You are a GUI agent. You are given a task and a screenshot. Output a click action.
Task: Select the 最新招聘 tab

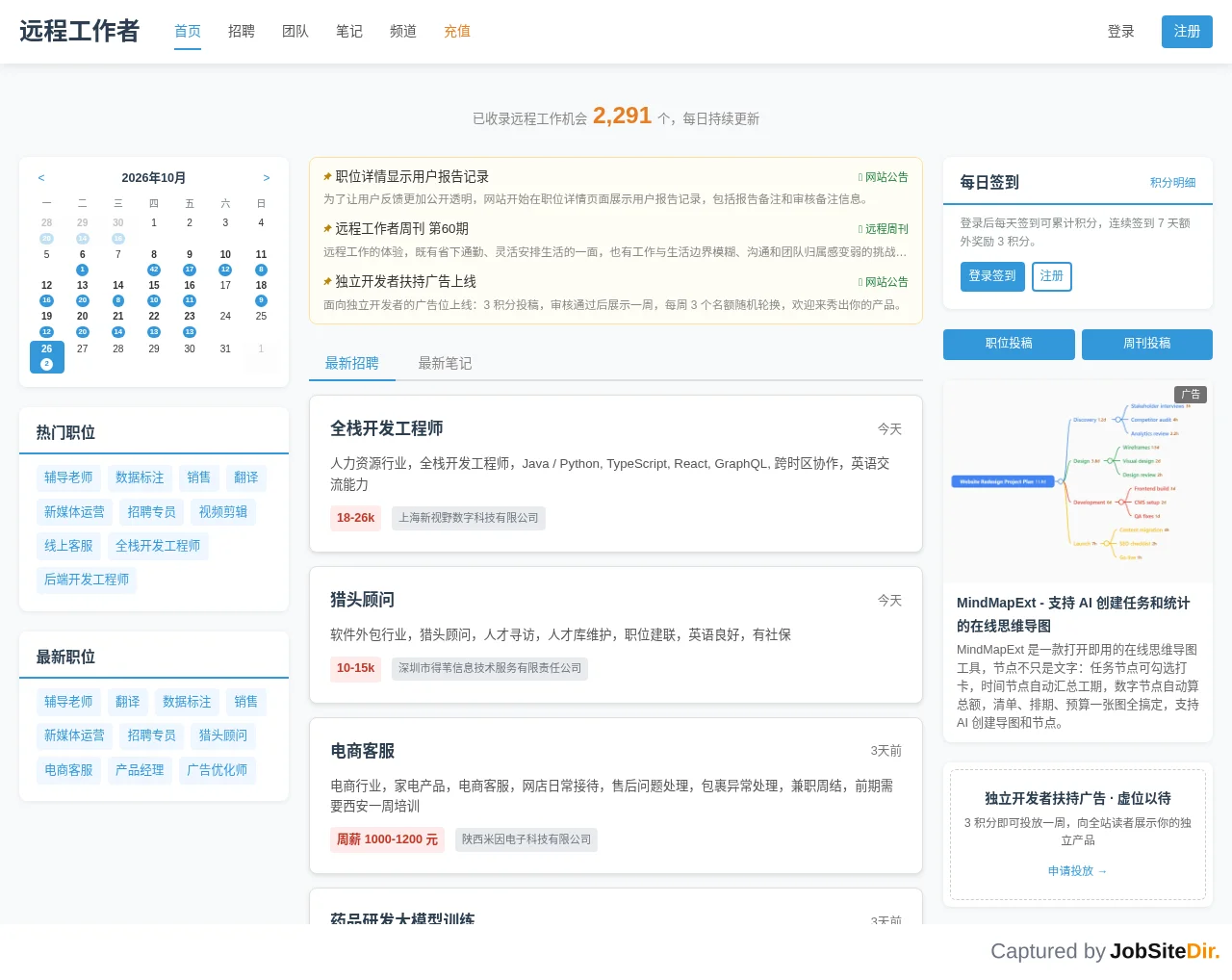pyautogui.click(x=351, y=363)
